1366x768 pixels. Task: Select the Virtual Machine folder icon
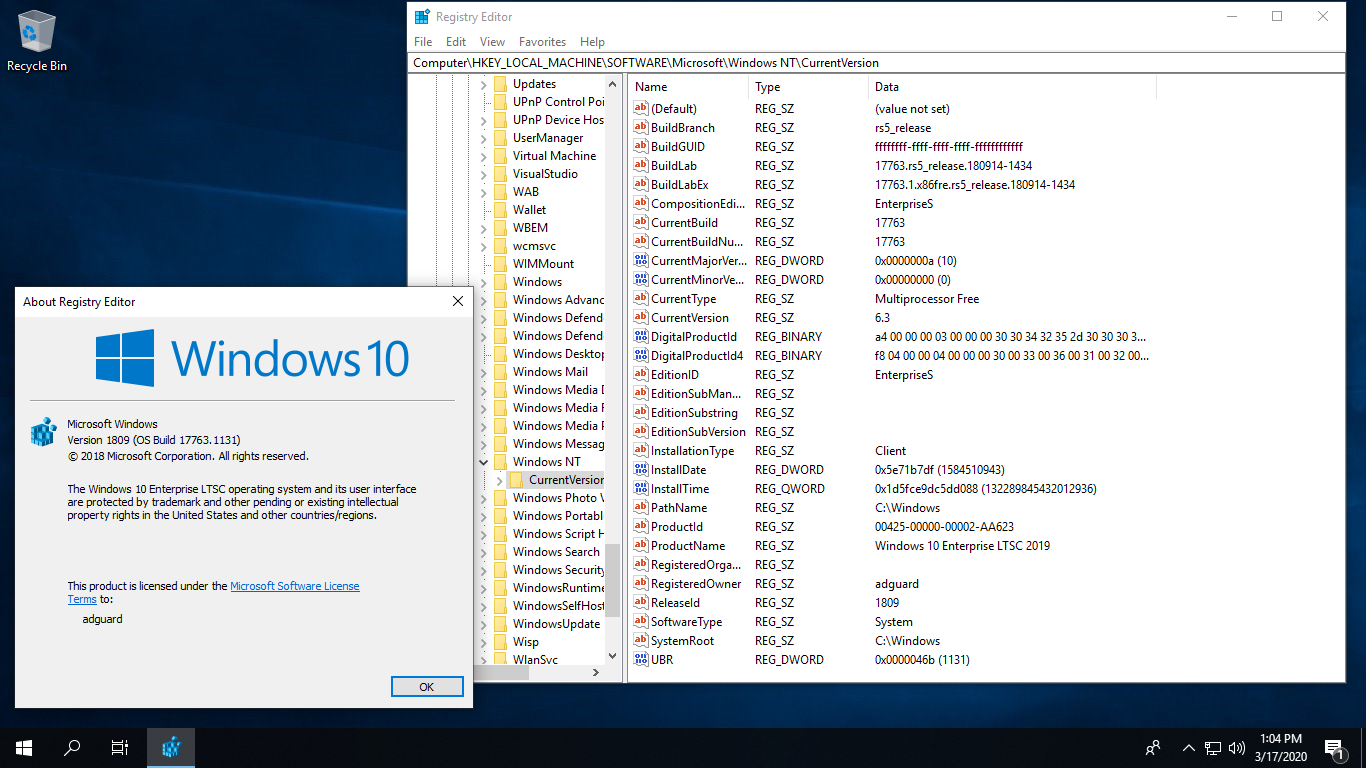click(x=501, y=156)
